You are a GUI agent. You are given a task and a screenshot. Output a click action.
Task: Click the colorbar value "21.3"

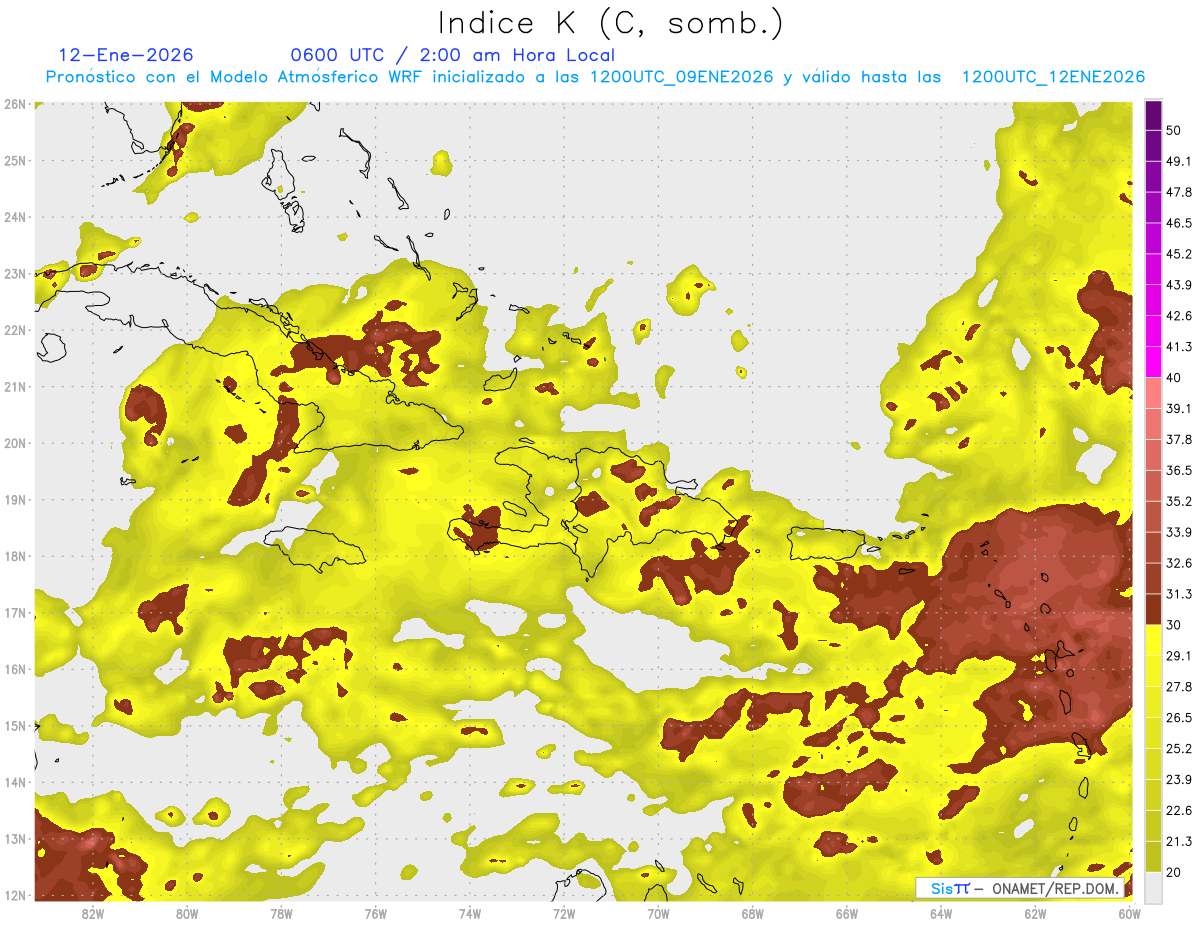(x=1179, y=841)
